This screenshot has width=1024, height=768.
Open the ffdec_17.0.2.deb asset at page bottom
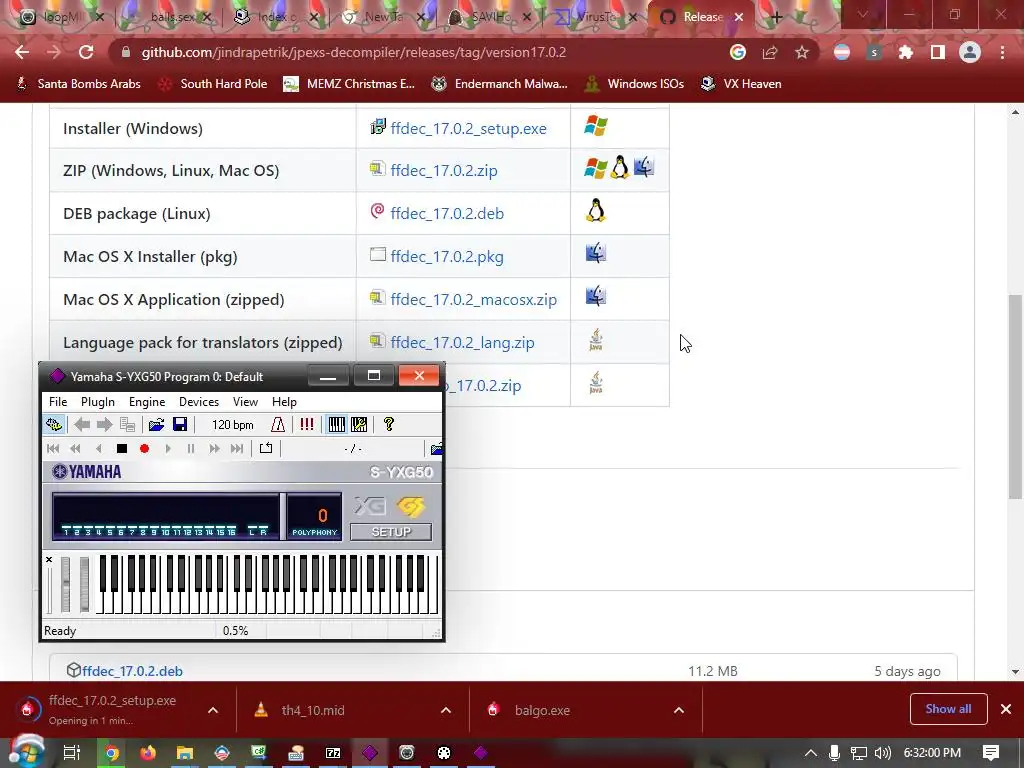coord(132,671)
